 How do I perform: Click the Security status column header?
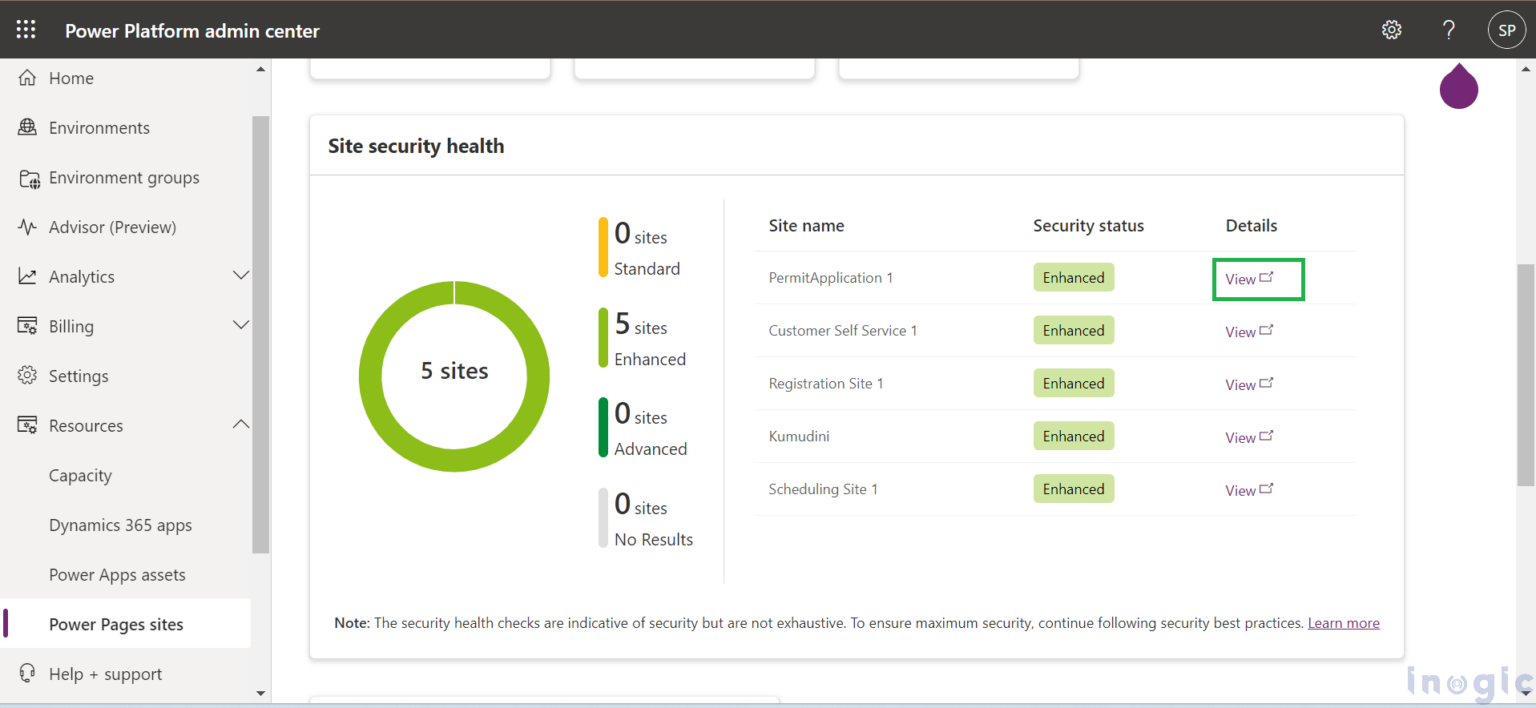coord(1088,226)
